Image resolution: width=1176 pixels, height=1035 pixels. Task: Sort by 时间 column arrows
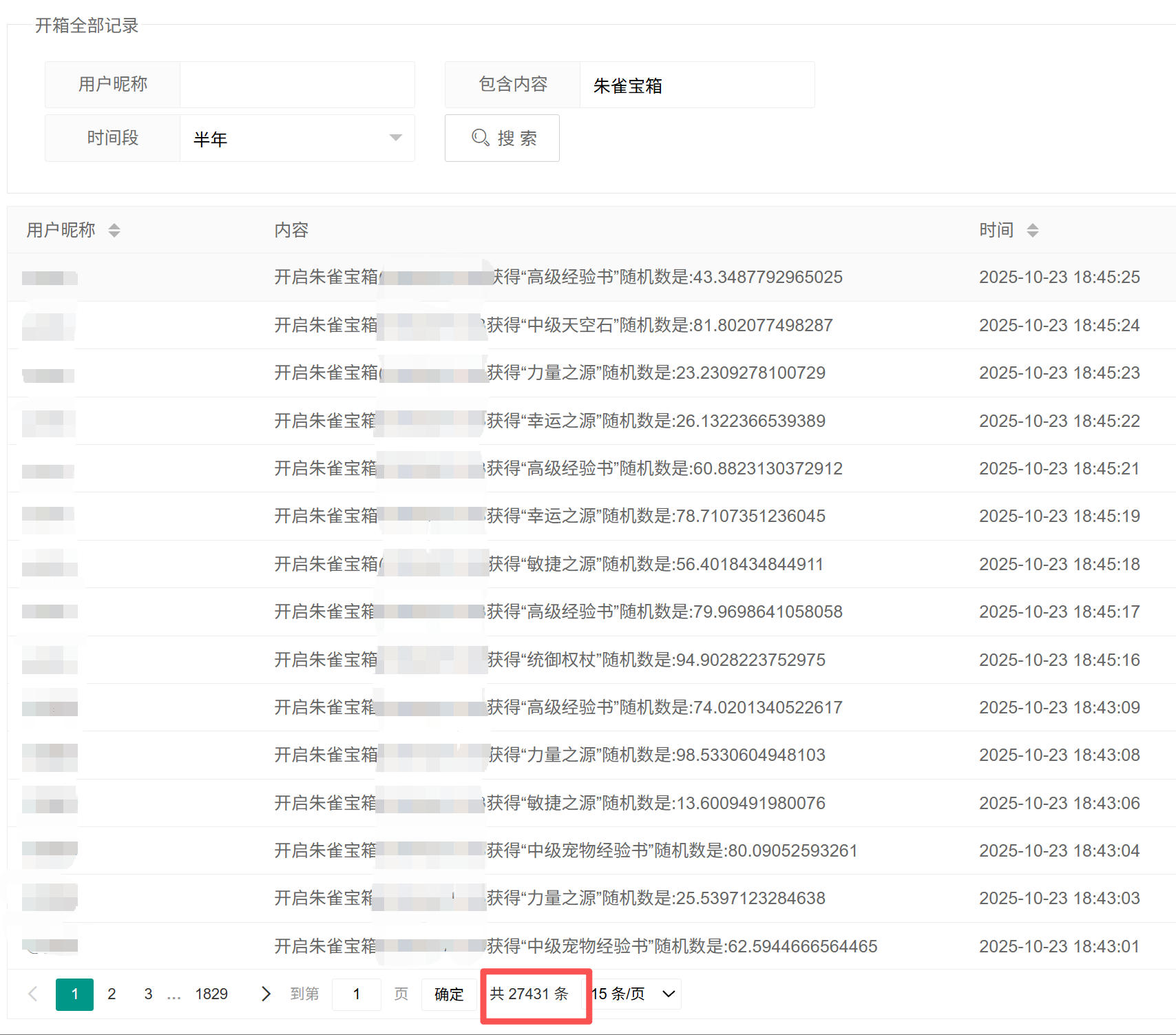[x=1032, y=230]
